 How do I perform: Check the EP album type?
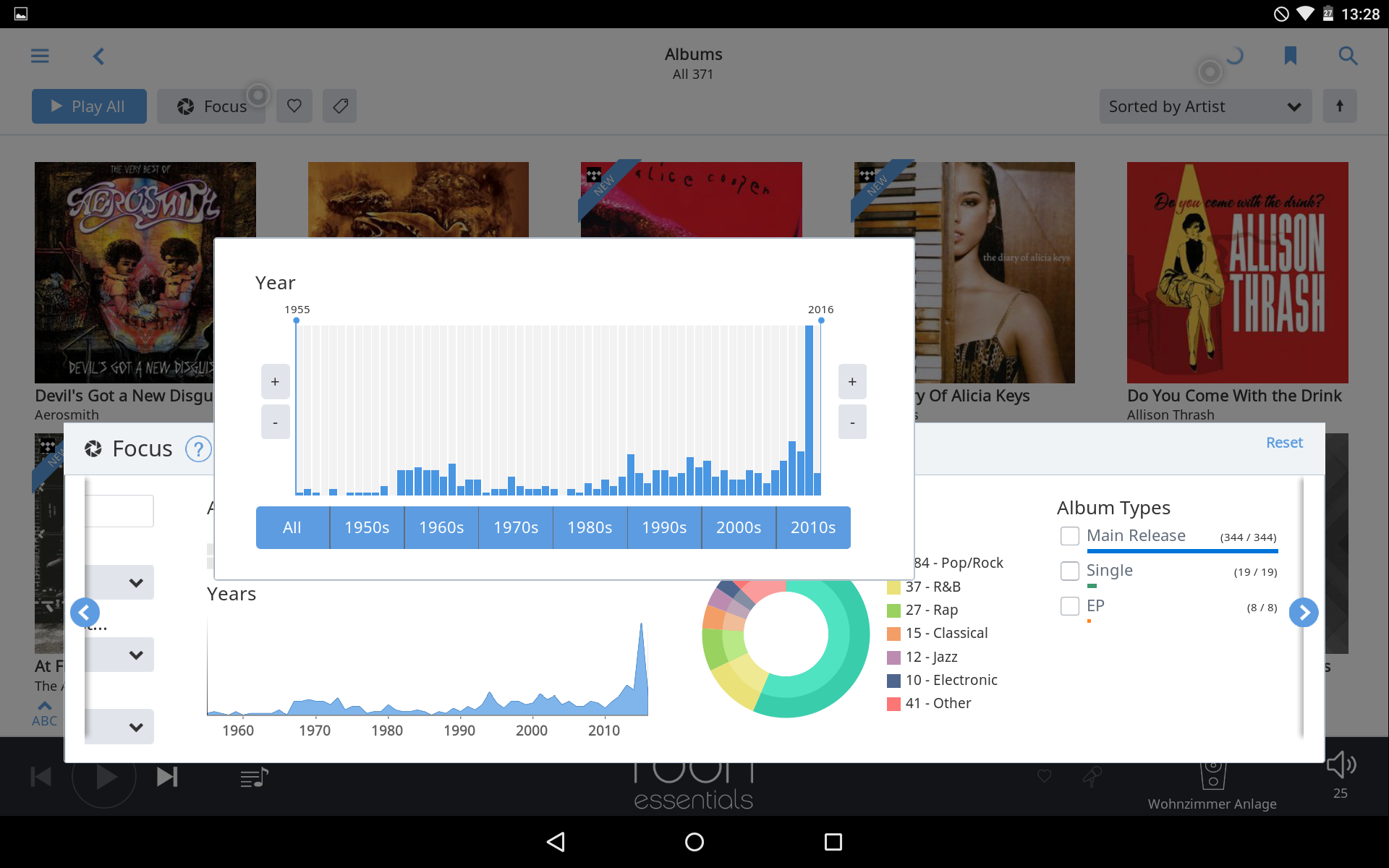coord(1070,605)
